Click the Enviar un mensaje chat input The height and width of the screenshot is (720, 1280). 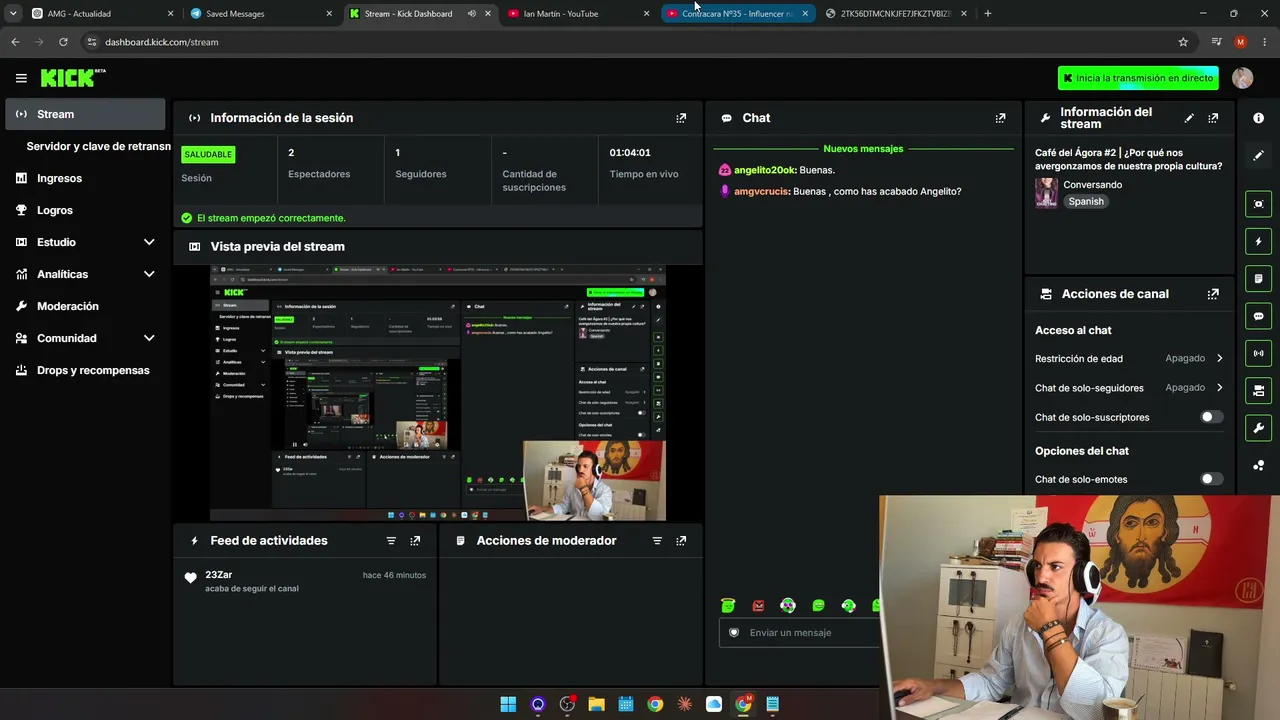pyautogui.click(x=800, y=632)
